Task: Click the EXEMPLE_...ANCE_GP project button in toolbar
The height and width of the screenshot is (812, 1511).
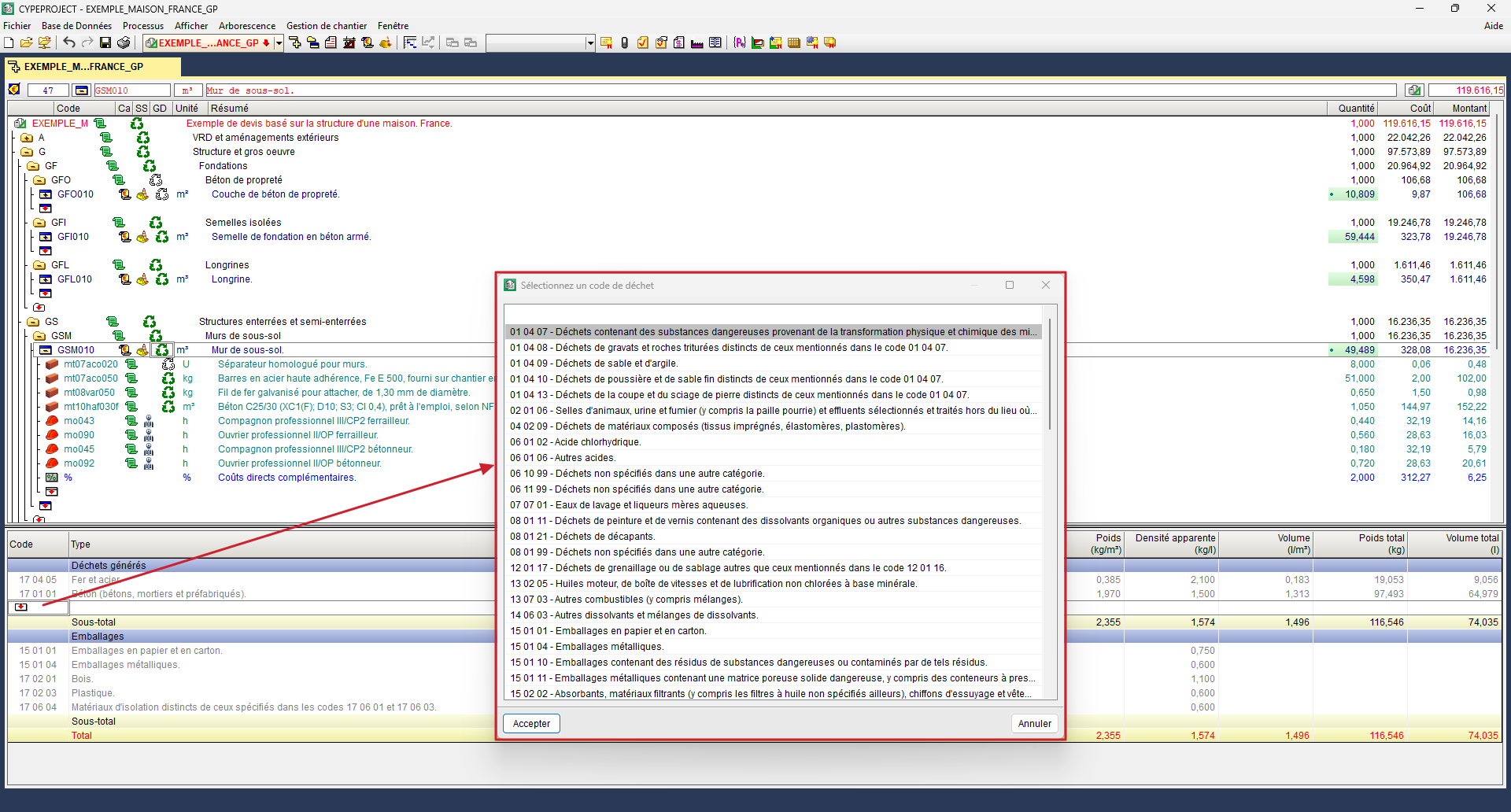Action: (x=209, y=43)
